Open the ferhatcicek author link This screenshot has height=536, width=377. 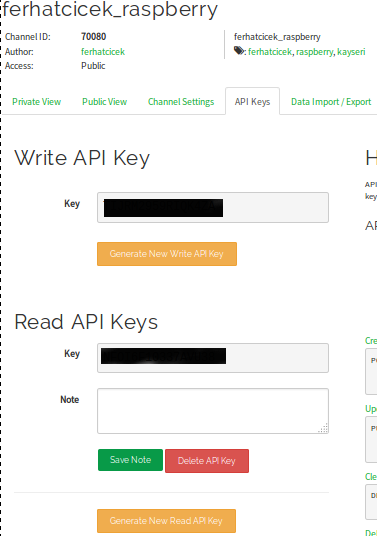[103, 52]
